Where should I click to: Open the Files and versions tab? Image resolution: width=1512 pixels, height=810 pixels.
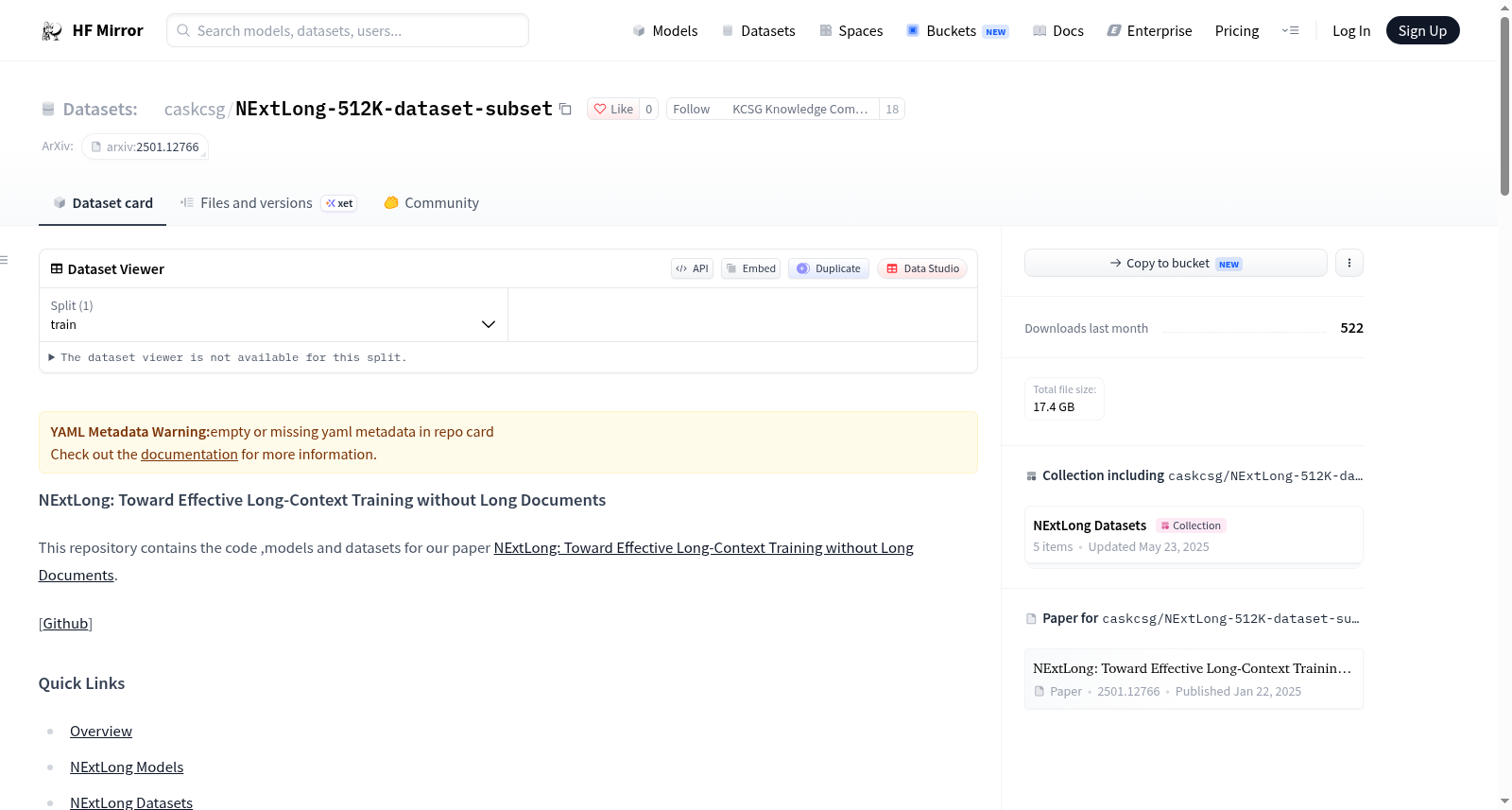268,203
